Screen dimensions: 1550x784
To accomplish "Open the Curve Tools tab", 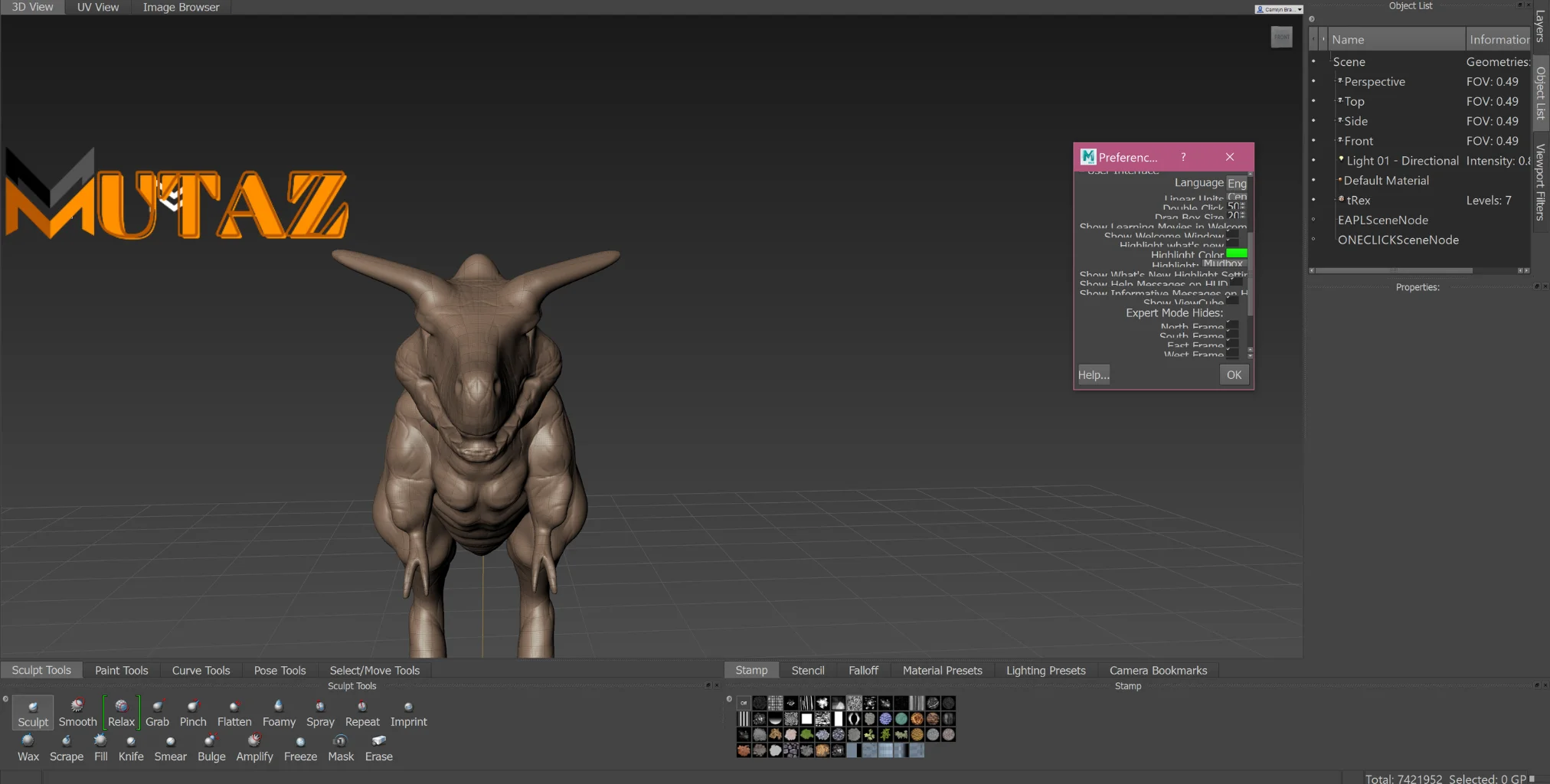I will click(201, 670).
